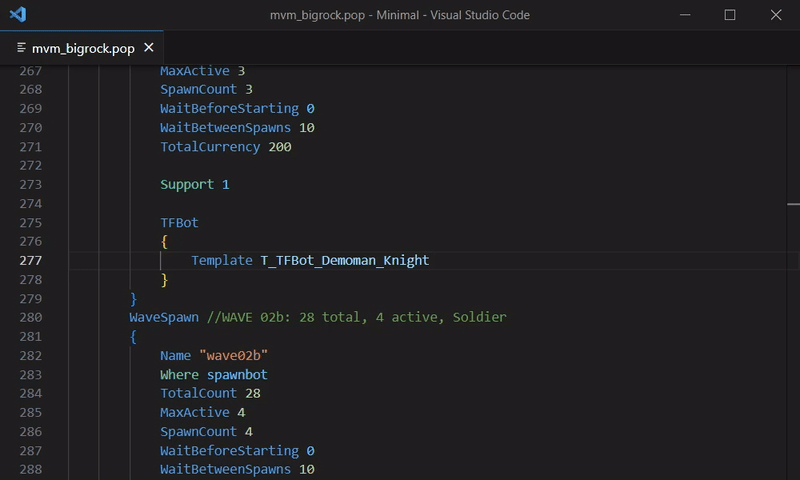
Task: Minimize the Visual Studio Code window
Action: [685, 15]
